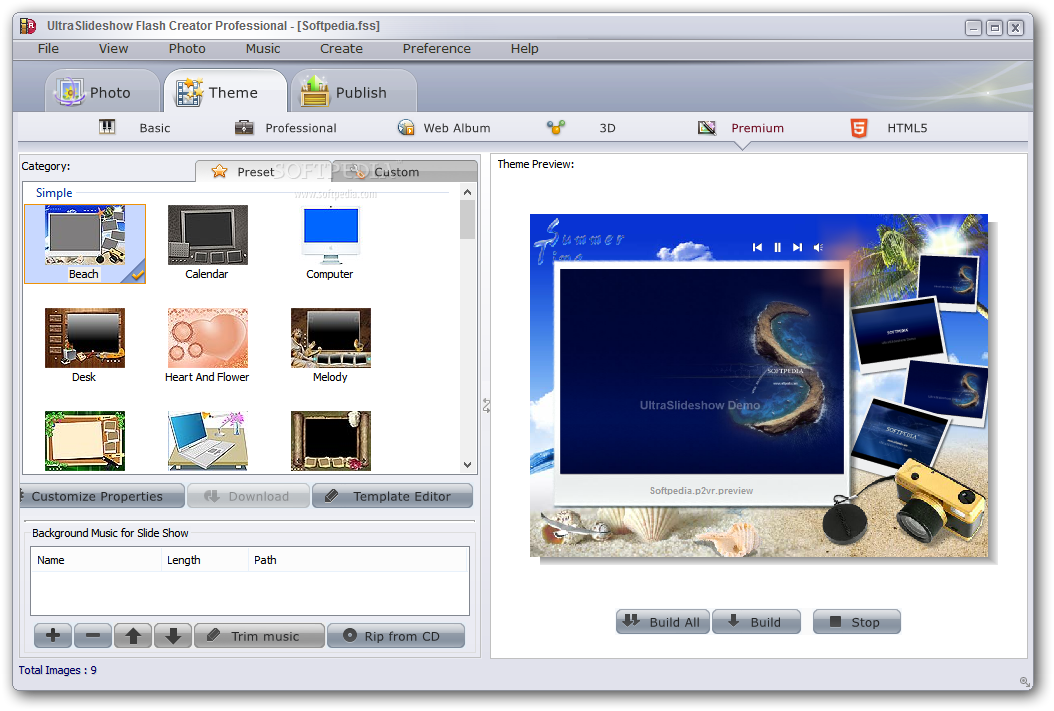Click the Web Album globe icon
The width and height of the screenshot is (1054, 711).
tap(406, 127)
